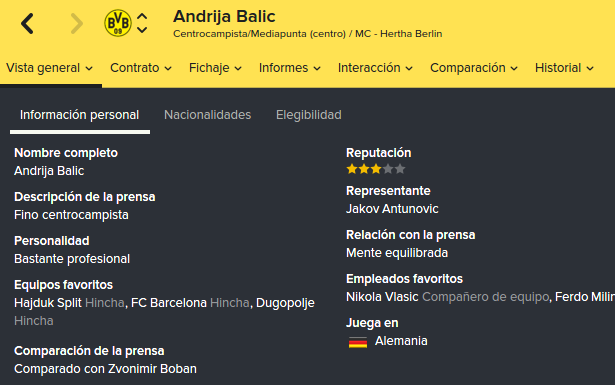Screen dimensions: 615x385
Task: Switch to the Elegibilidad tab
Action: pos(309,115)
